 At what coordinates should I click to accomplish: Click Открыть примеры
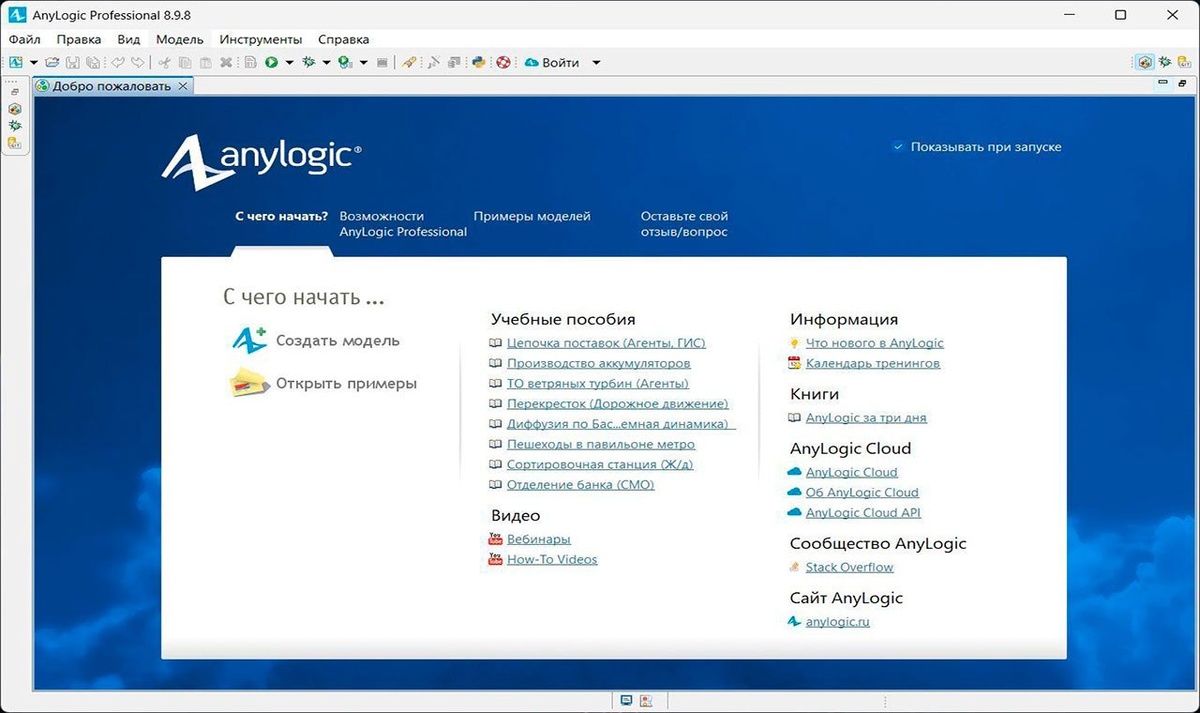[323, 383]
